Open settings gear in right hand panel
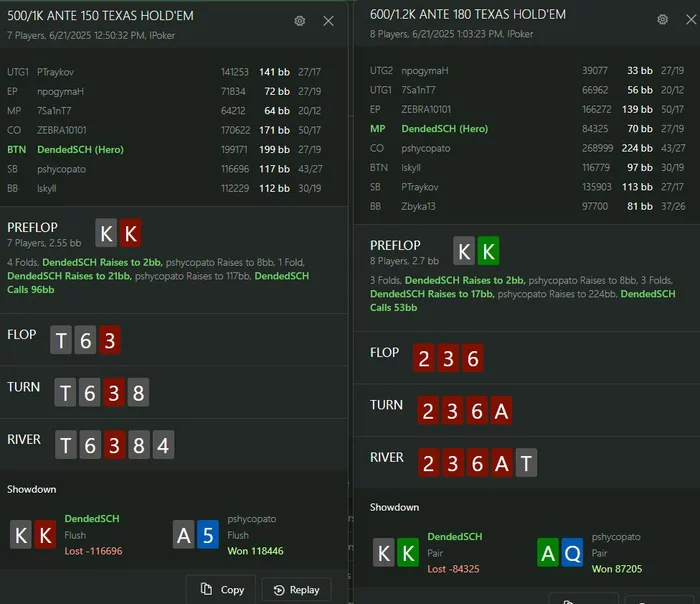700x604 pixels. pos(662,20)
